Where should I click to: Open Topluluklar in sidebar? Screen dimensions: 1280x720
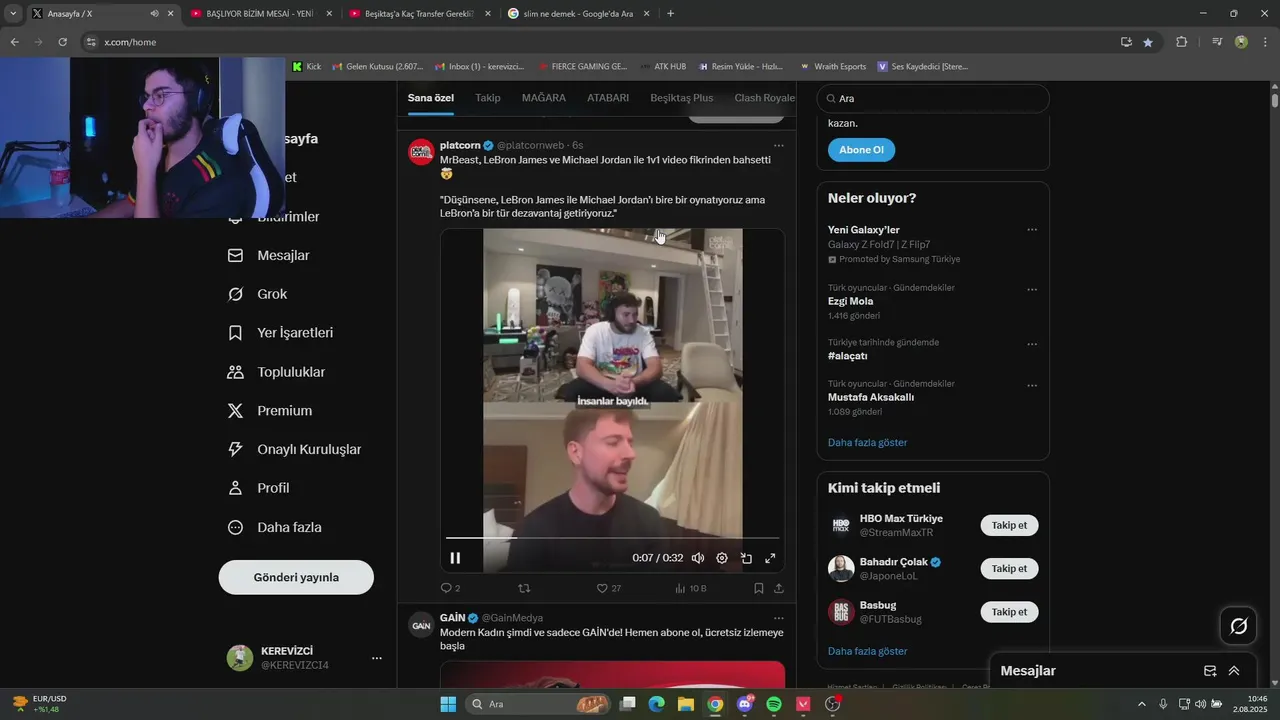click(277, 372)
